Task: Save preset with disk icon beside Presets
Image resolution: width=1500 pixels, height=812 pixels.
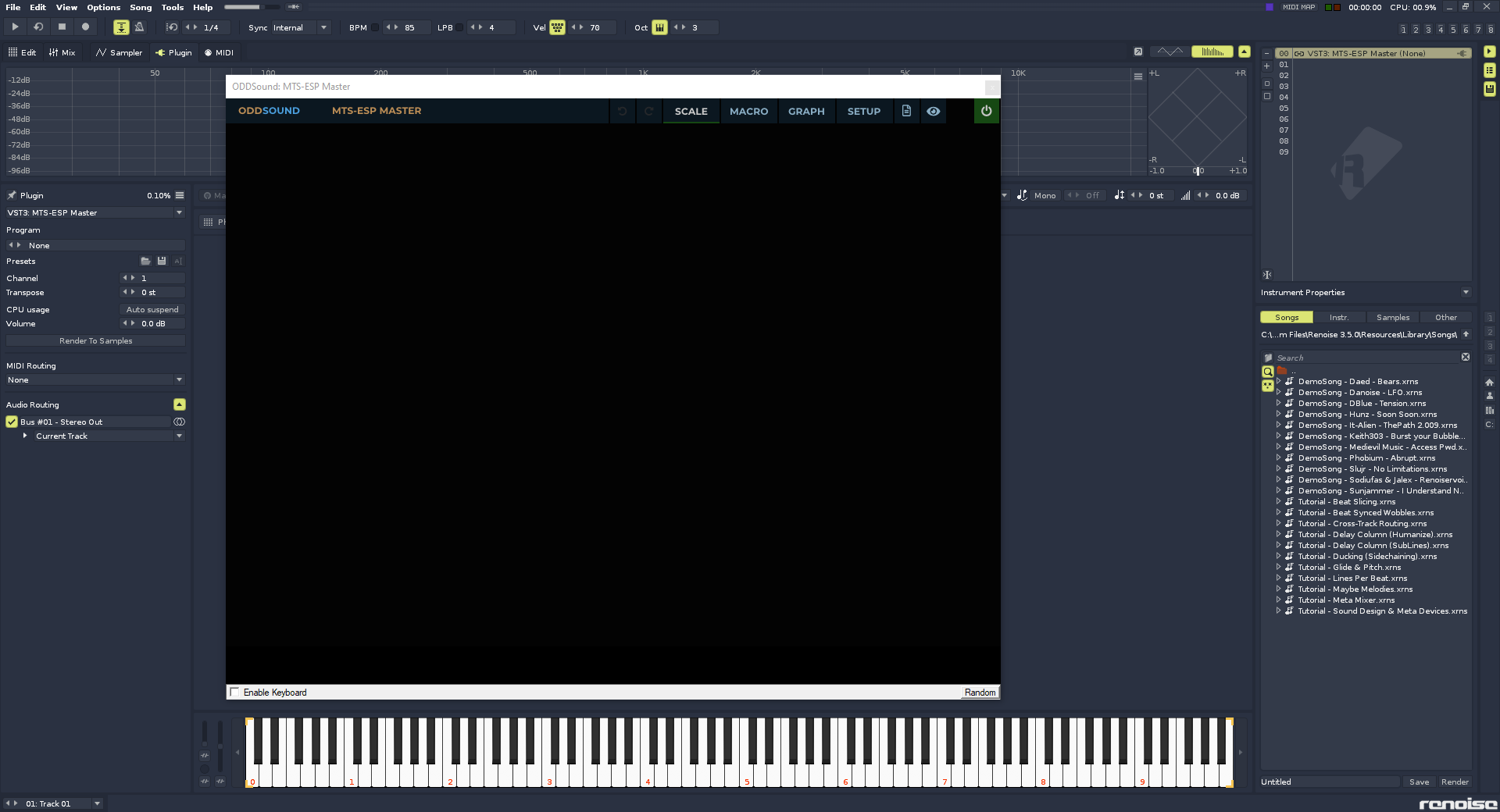Action: coord(162,261)
